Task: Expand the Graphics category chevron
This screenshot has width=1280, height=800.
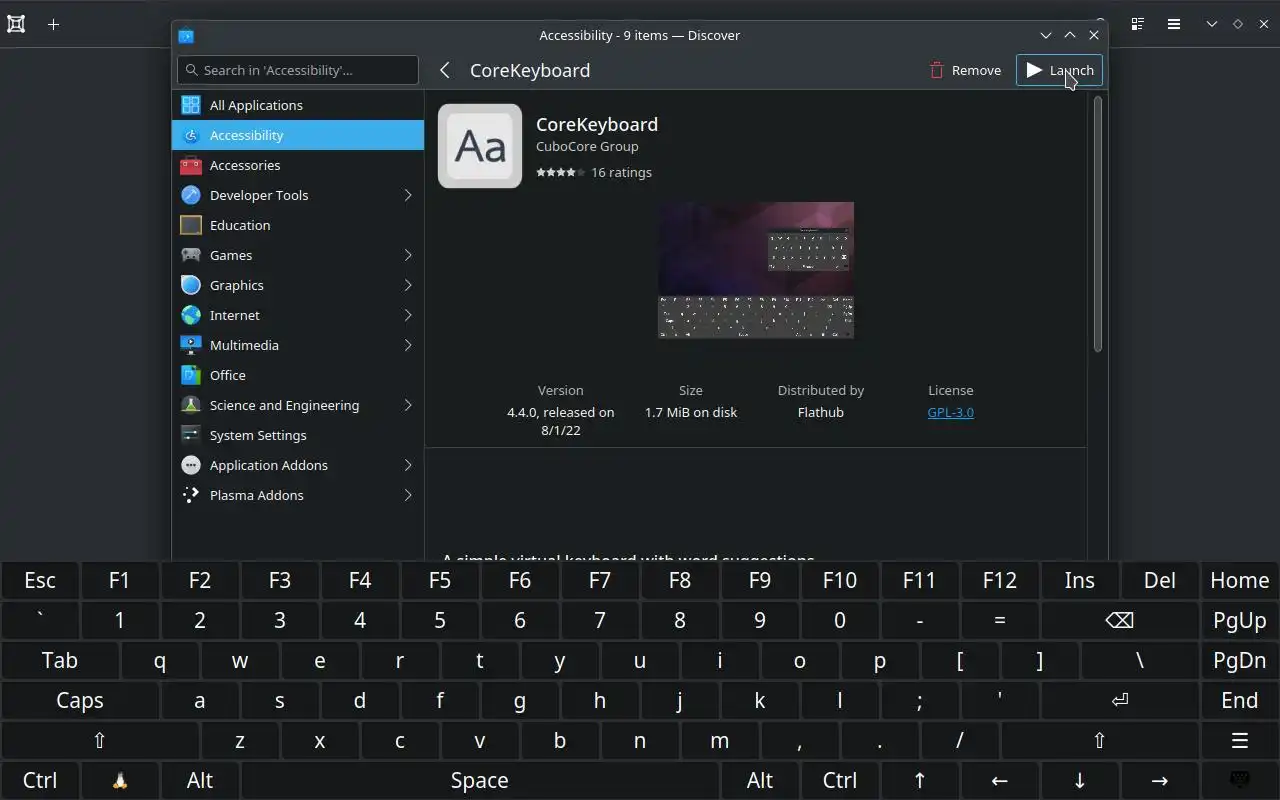Action: [408, 285]
